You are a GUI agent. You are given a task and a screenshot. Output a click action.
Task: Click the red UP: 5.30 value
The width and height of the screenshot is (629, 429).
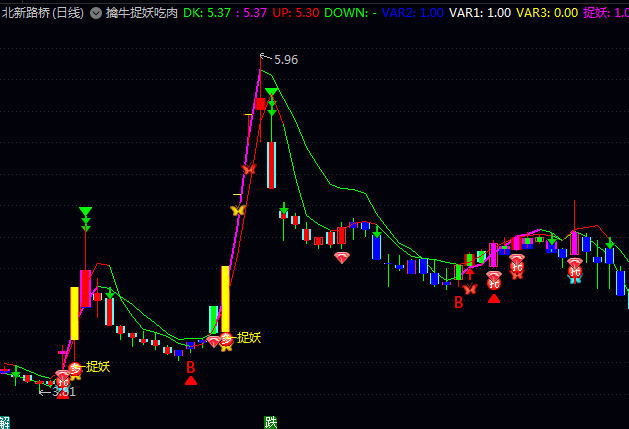click(296, 13)
